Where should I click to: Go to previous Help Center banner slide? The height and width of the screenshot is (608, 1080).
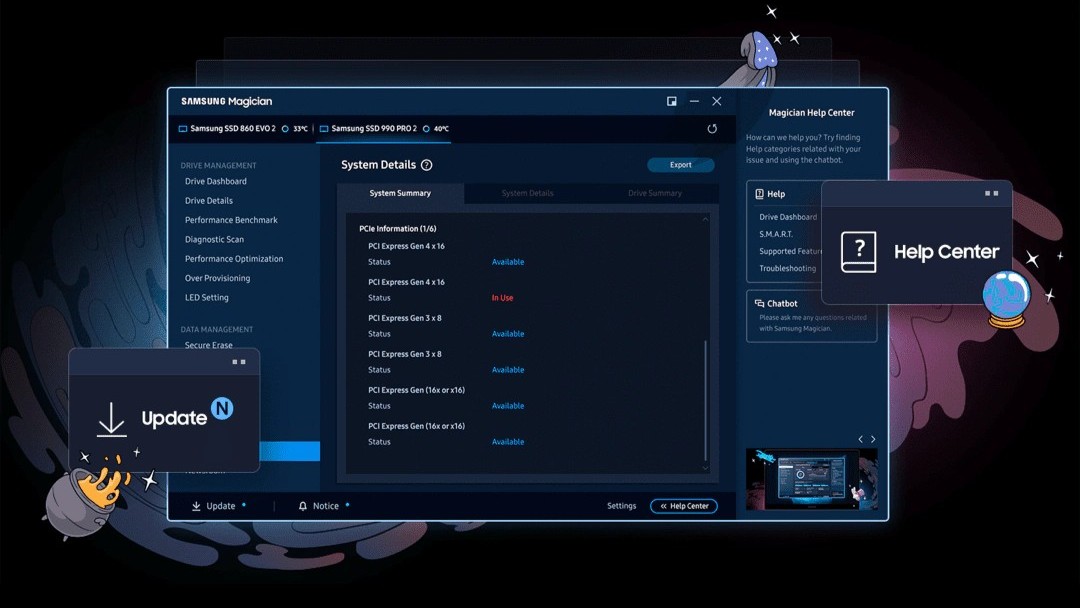click(860, 439)
